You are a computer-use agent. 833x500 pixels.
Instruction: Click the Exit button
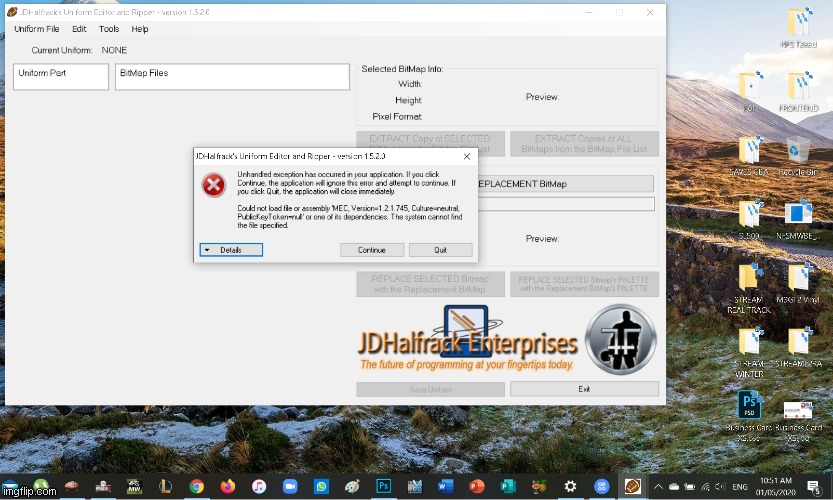(x=584, y=389)
